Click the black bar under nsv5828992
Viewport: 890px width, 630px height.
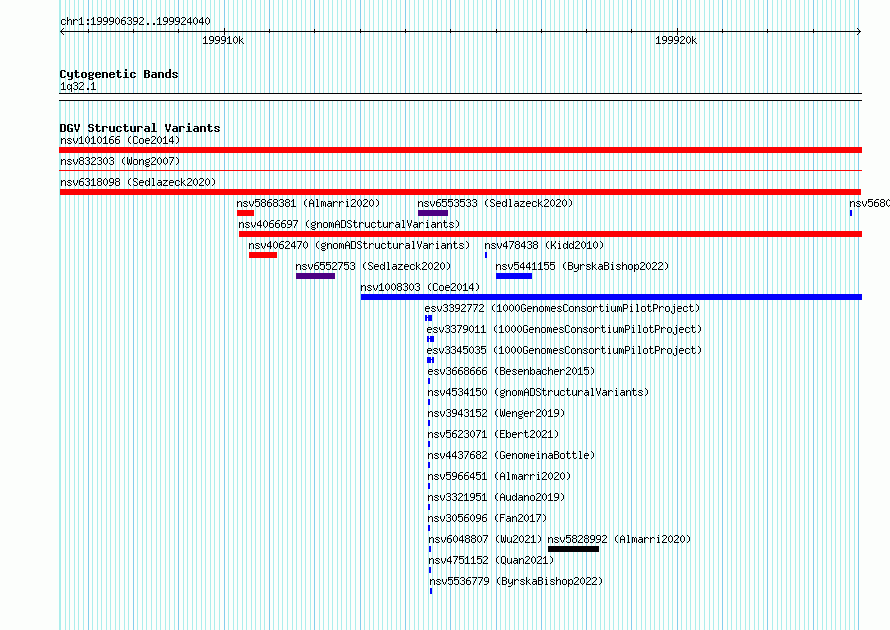click(x=573, y=549)
